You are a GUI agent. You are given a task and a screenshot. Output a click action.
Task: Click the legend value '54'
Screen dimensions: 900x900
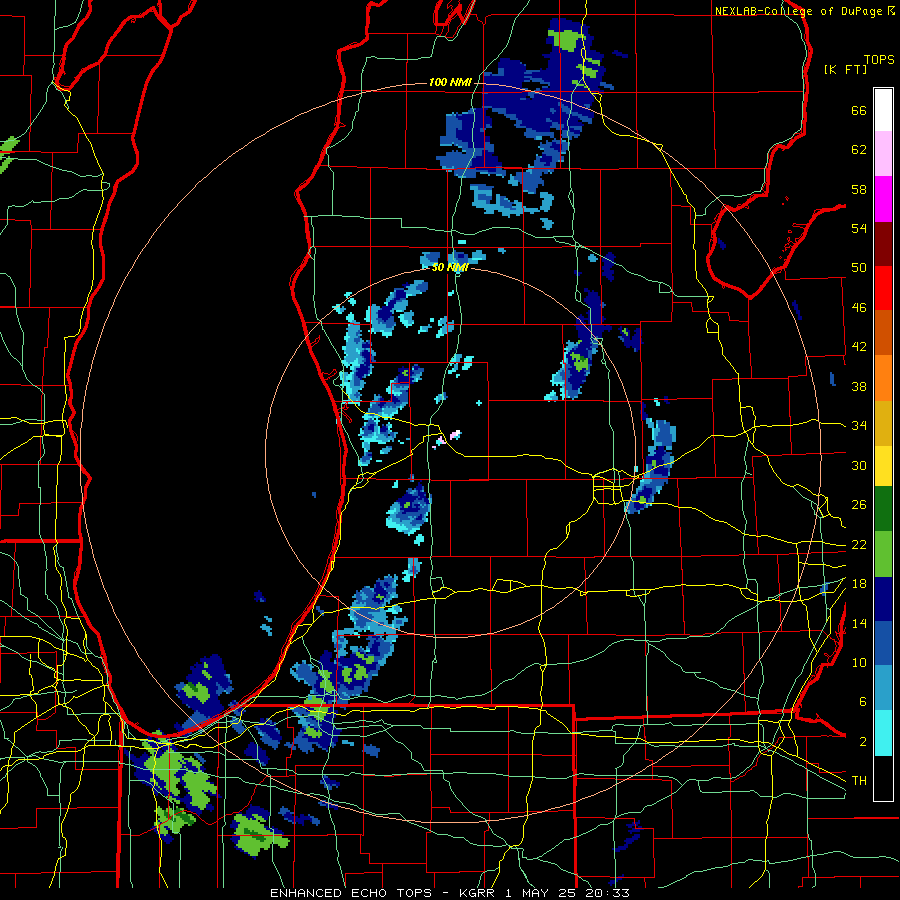tap(859, 228)
